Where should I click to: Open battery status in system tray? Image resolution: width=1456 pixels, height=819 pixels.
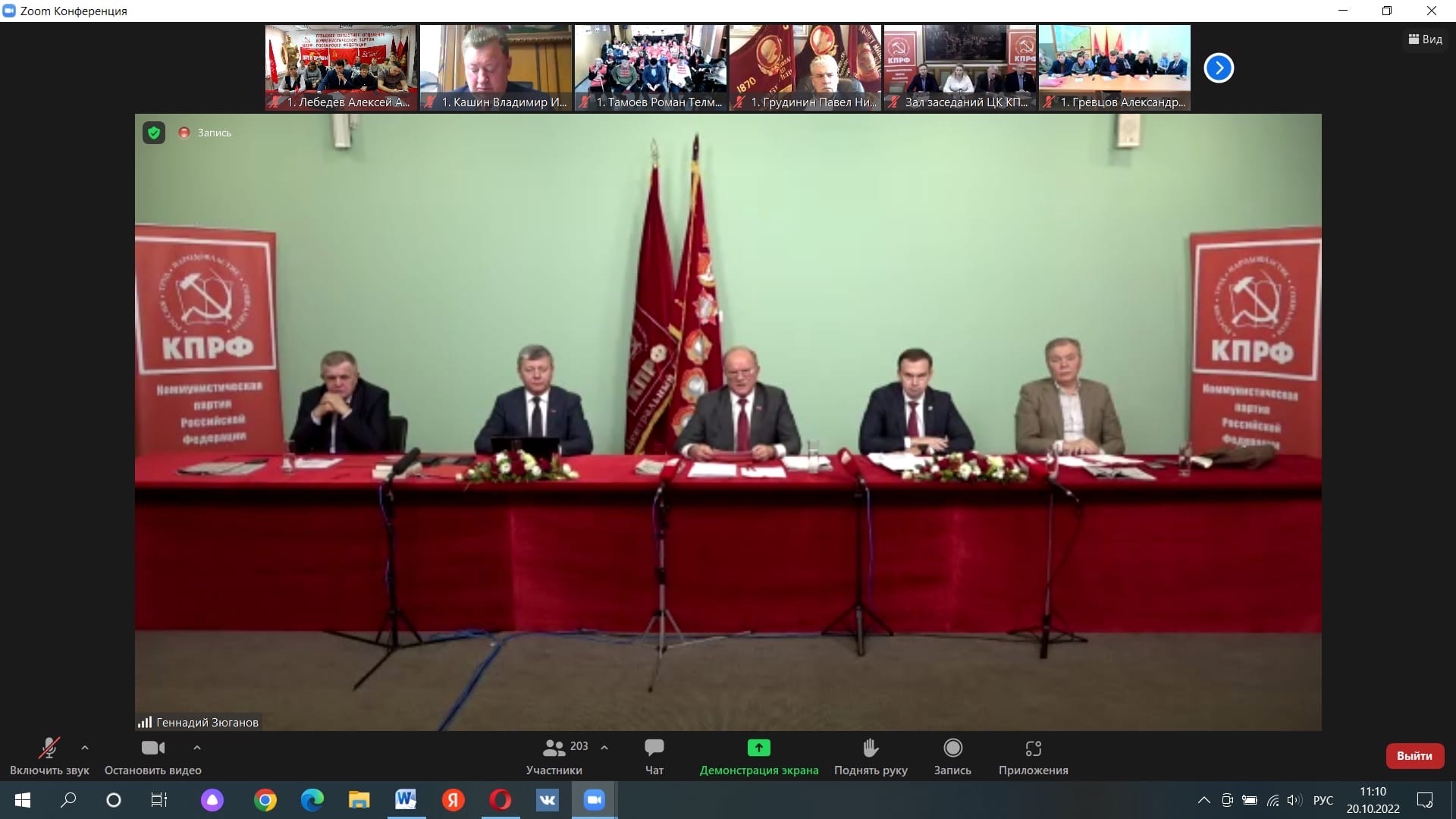pyautogui.click(x=1250, y=800)
